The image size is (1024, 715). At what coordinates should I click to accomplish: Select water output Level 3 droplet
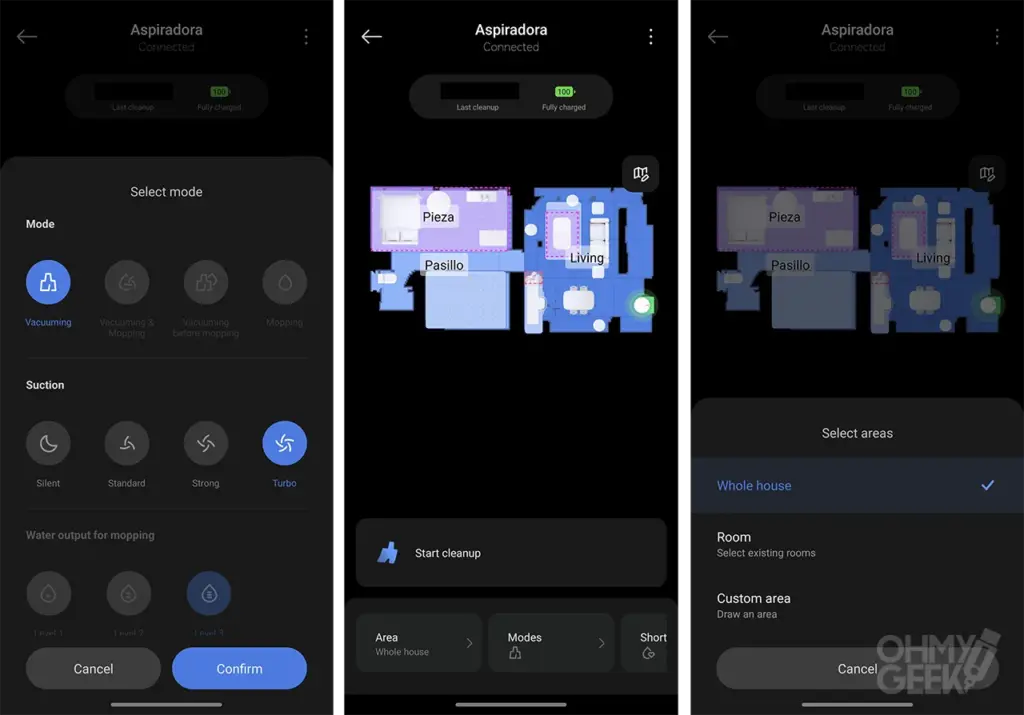pos(209,594)
